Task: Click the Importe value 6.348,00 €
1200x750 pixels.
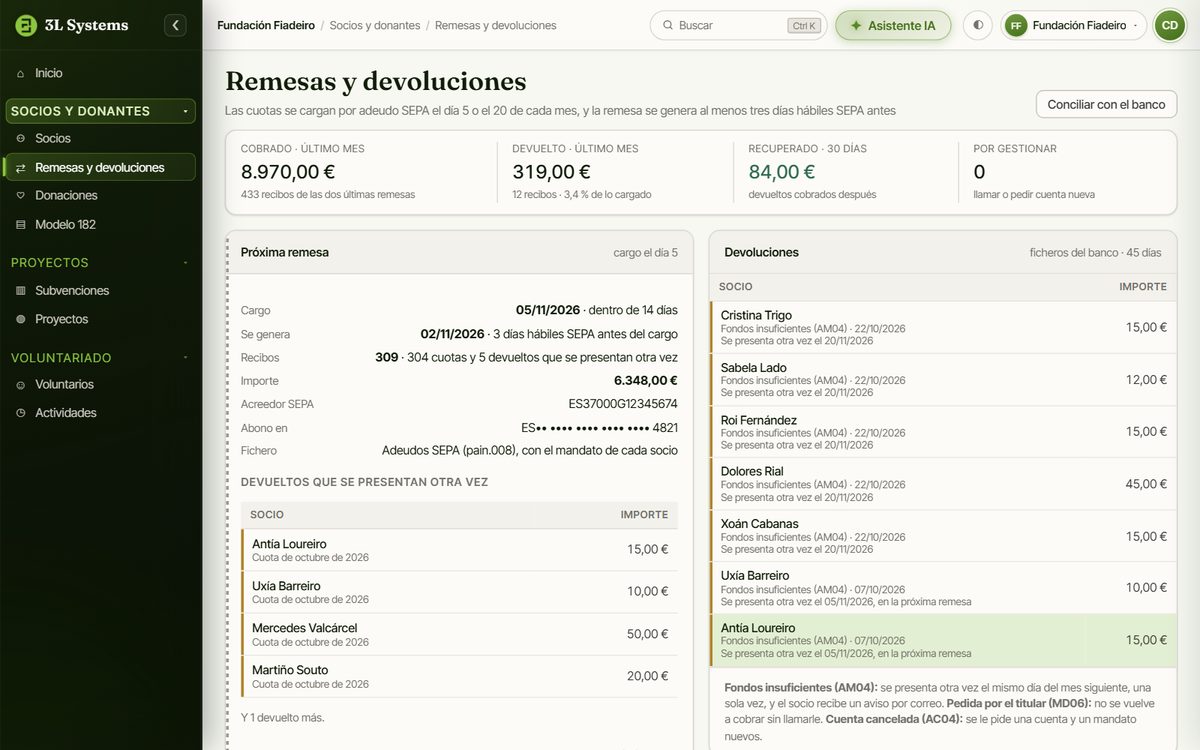Action: pyautogui.click(x=646, y=381)
